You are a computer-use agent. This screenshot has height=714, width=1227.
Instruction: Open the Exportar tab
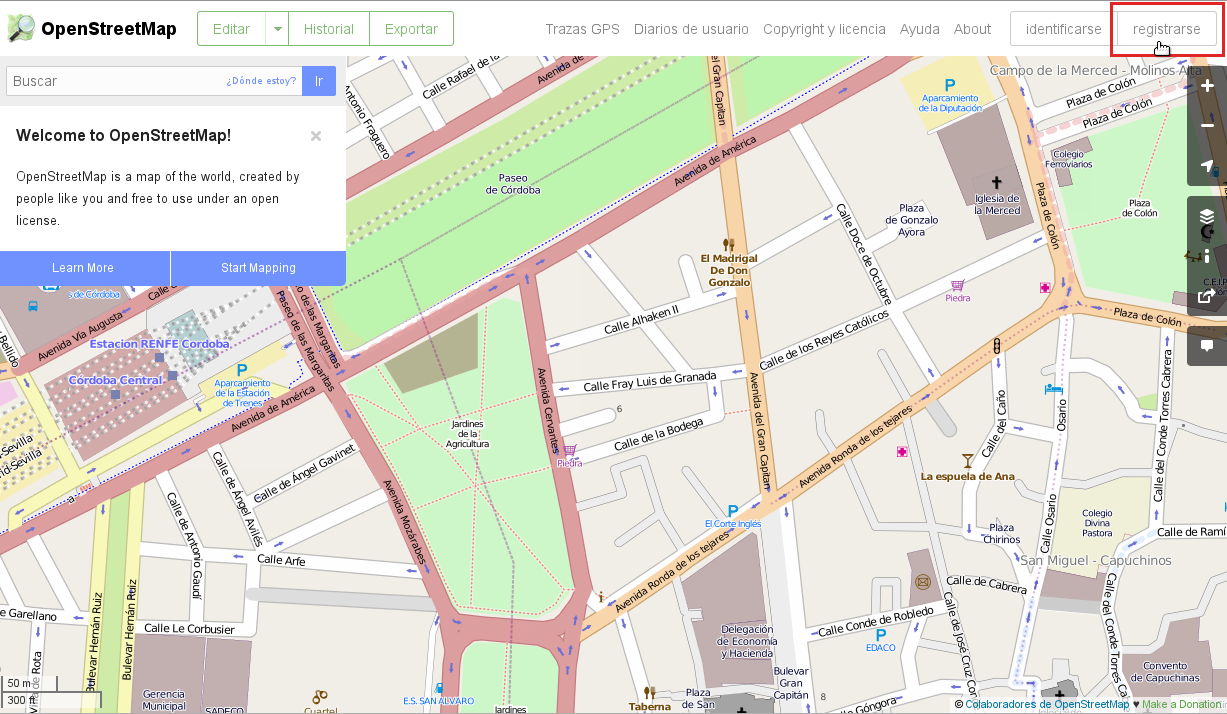click(x=411, y=29)
